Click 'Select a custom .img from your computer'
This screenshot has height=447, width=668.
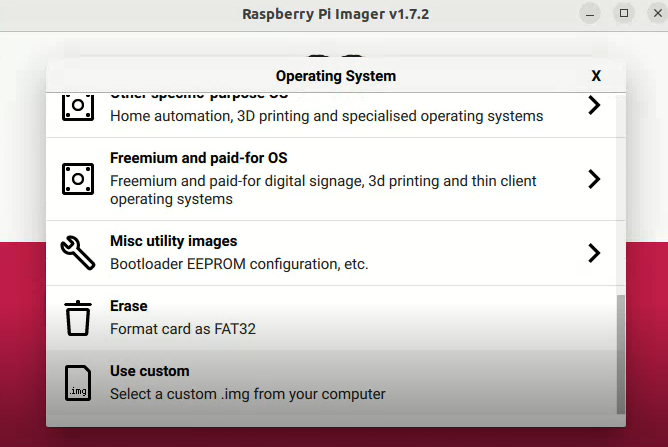click(248, 394)
